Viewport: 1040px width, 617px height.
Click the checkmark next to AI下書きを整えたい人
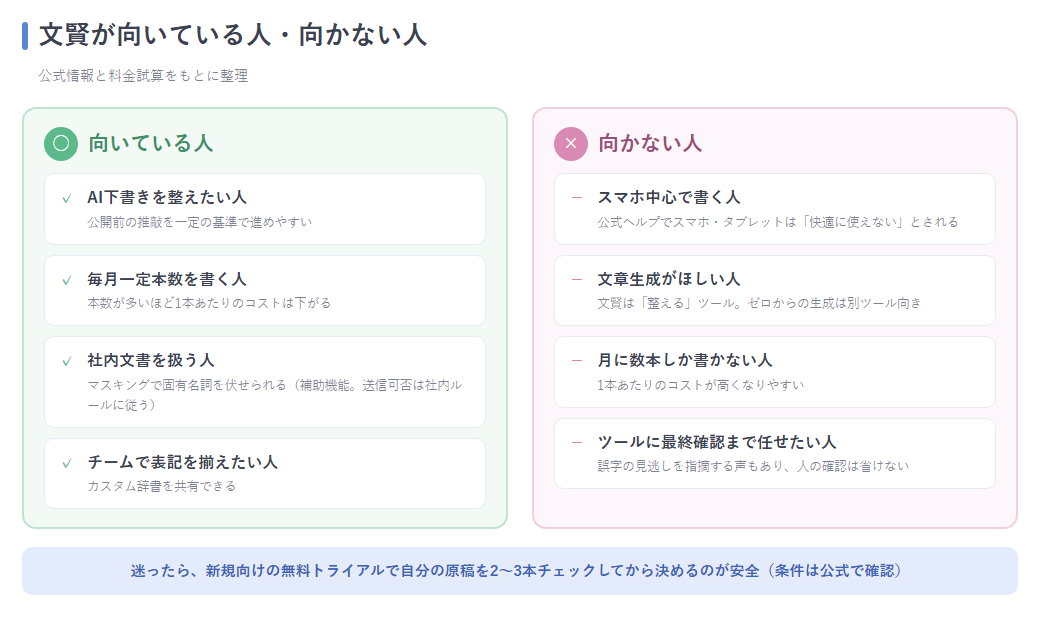67,198
